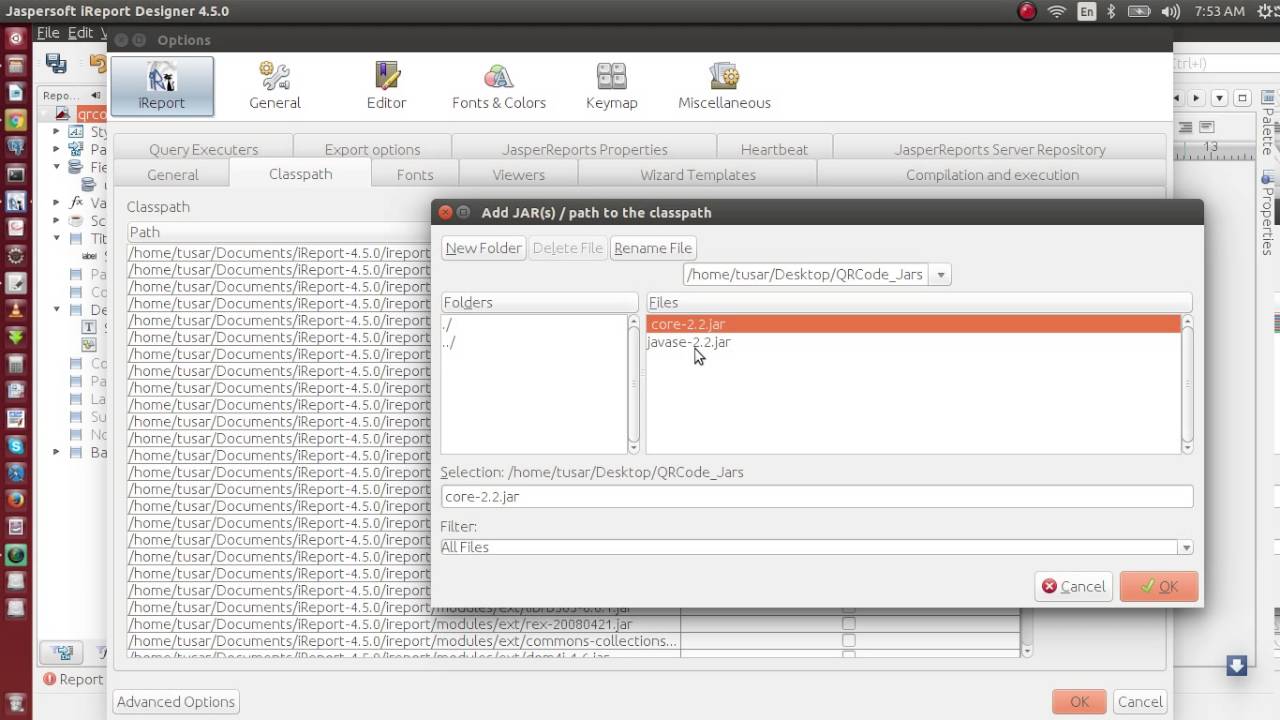This screenshot has height=720, width=1280.
Task: Expand the Styles node in report tree
Action: (x=57, y=131)
